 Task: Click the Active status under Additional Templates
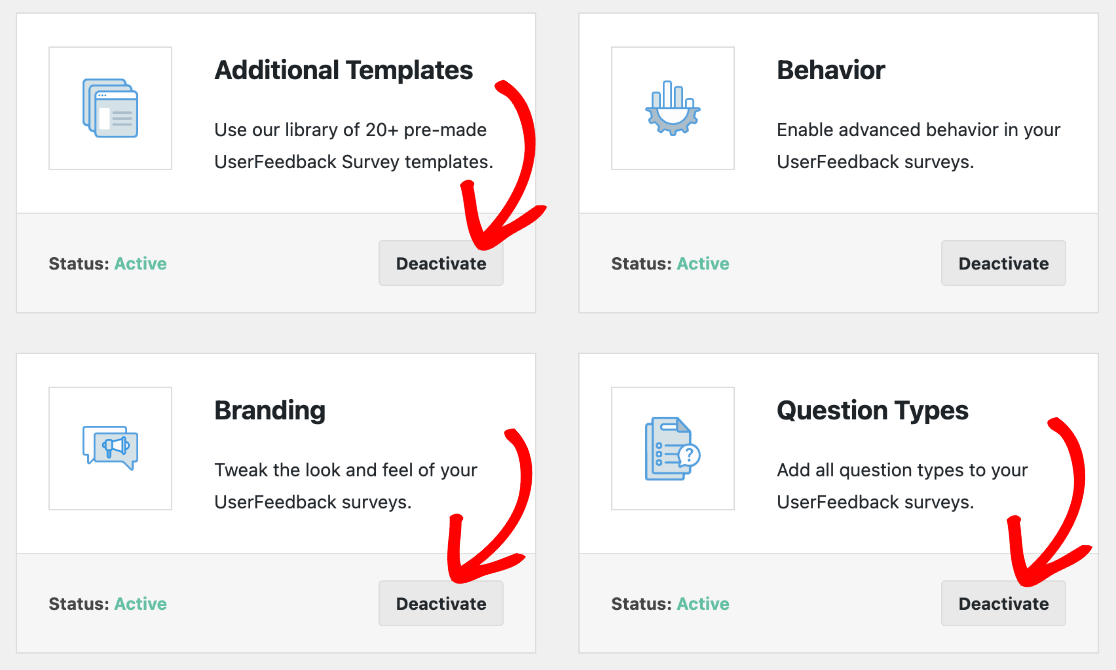(x=140, y=264)
